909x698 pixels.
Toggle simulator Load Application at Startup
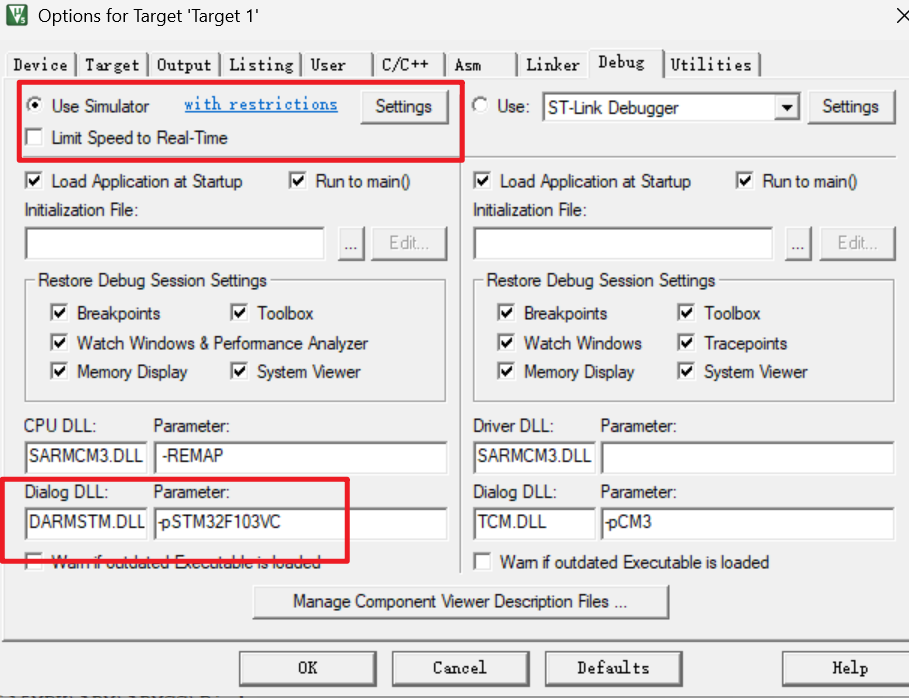point(34,181)
